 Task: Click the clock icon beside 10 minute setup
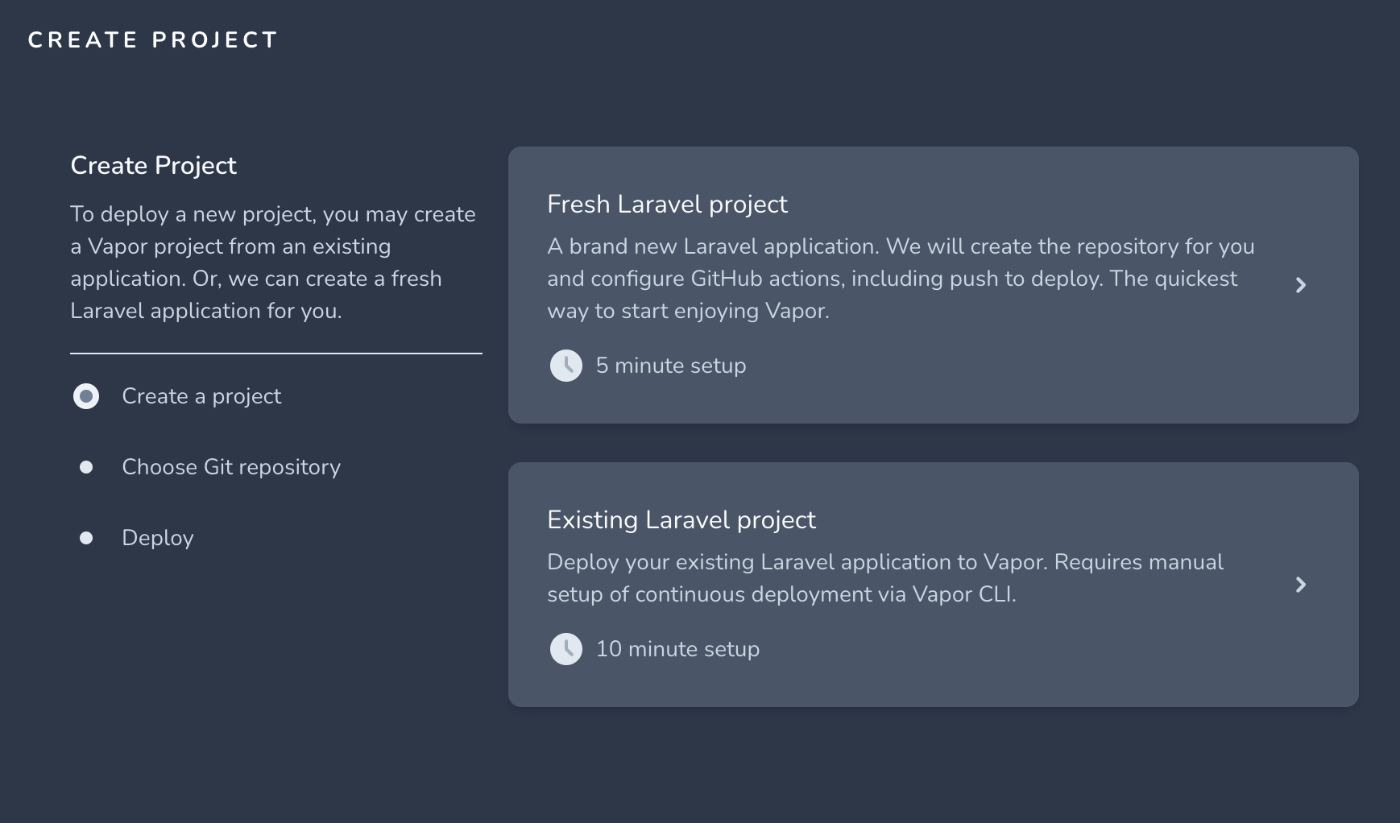click(x=566, y=649)
